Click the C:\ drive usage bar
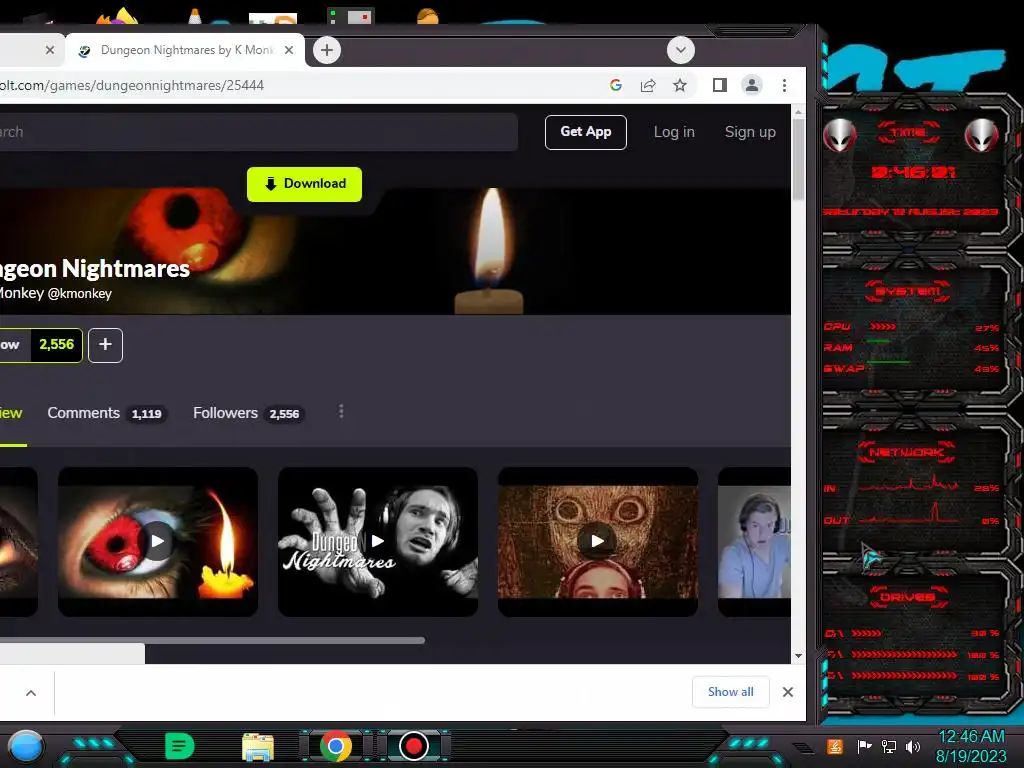Screen dimensions: 1024x768 coord(867,633)
